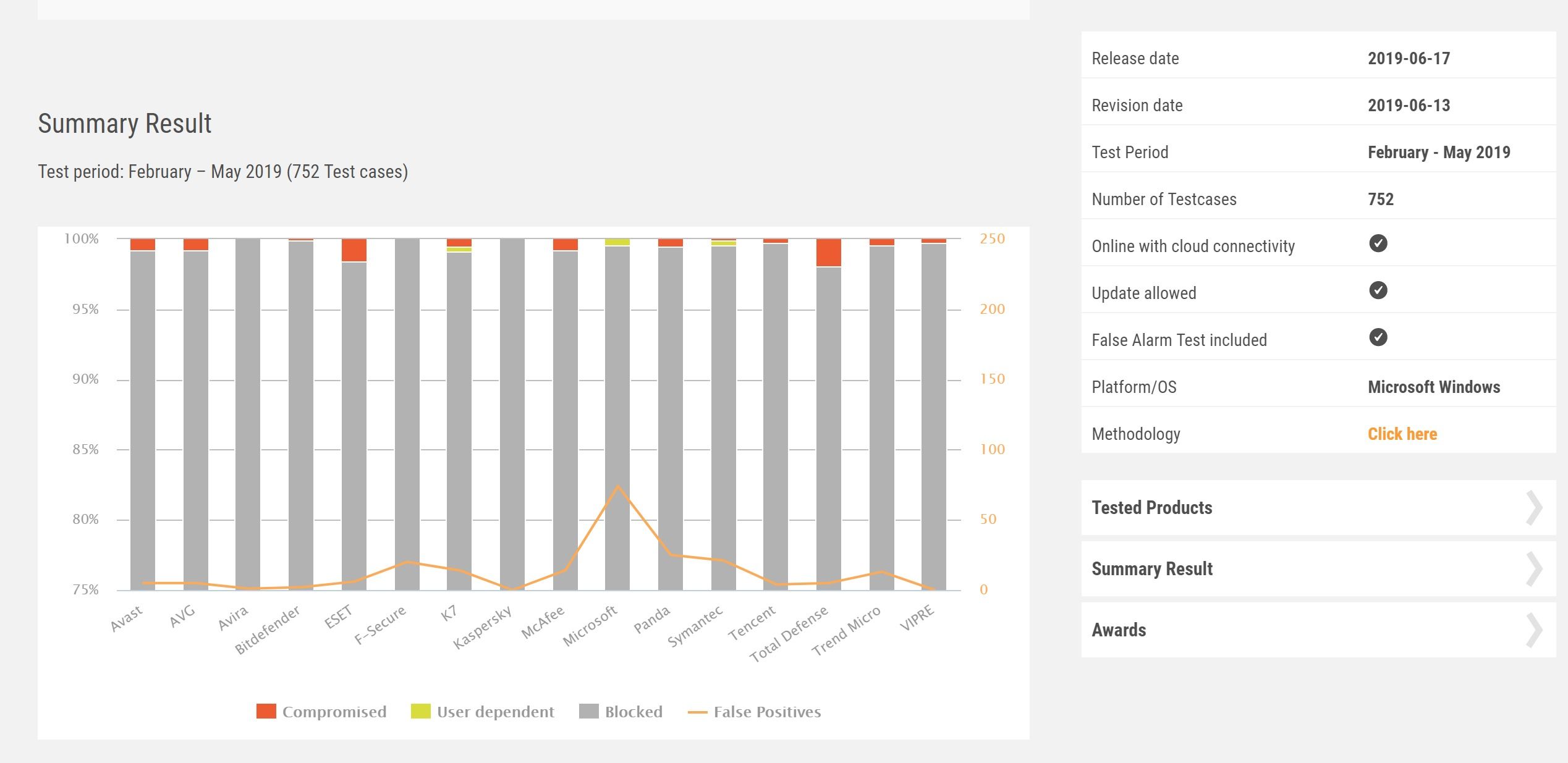Click the Platform/OS value Microsoft Windows
This screenshot has height=763, width=1568.
pos(1434,387)
